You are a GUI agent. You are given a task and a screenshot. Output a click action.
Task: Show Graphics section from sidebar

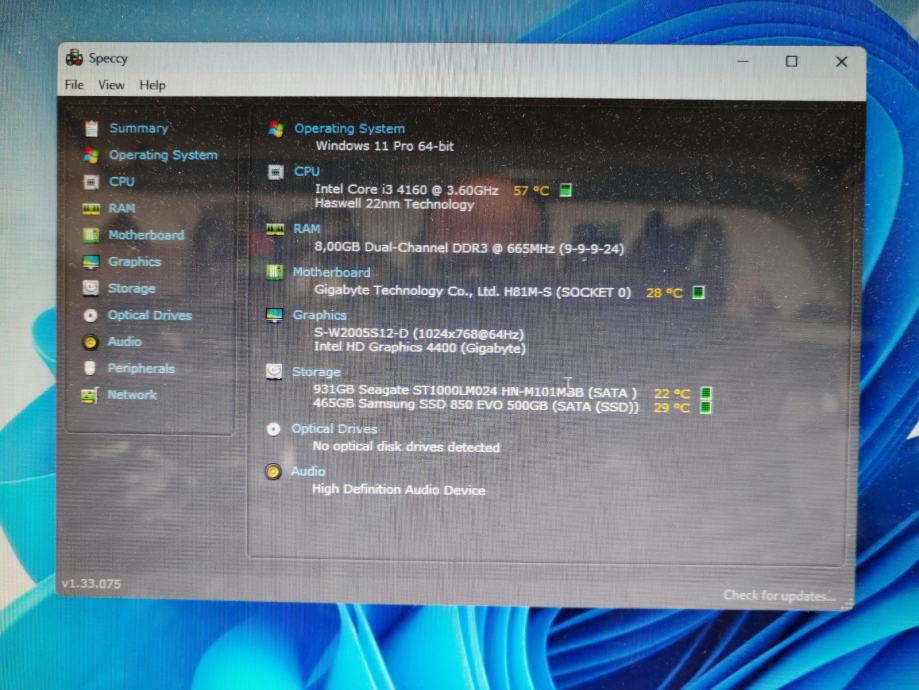[x=134, y=262]
